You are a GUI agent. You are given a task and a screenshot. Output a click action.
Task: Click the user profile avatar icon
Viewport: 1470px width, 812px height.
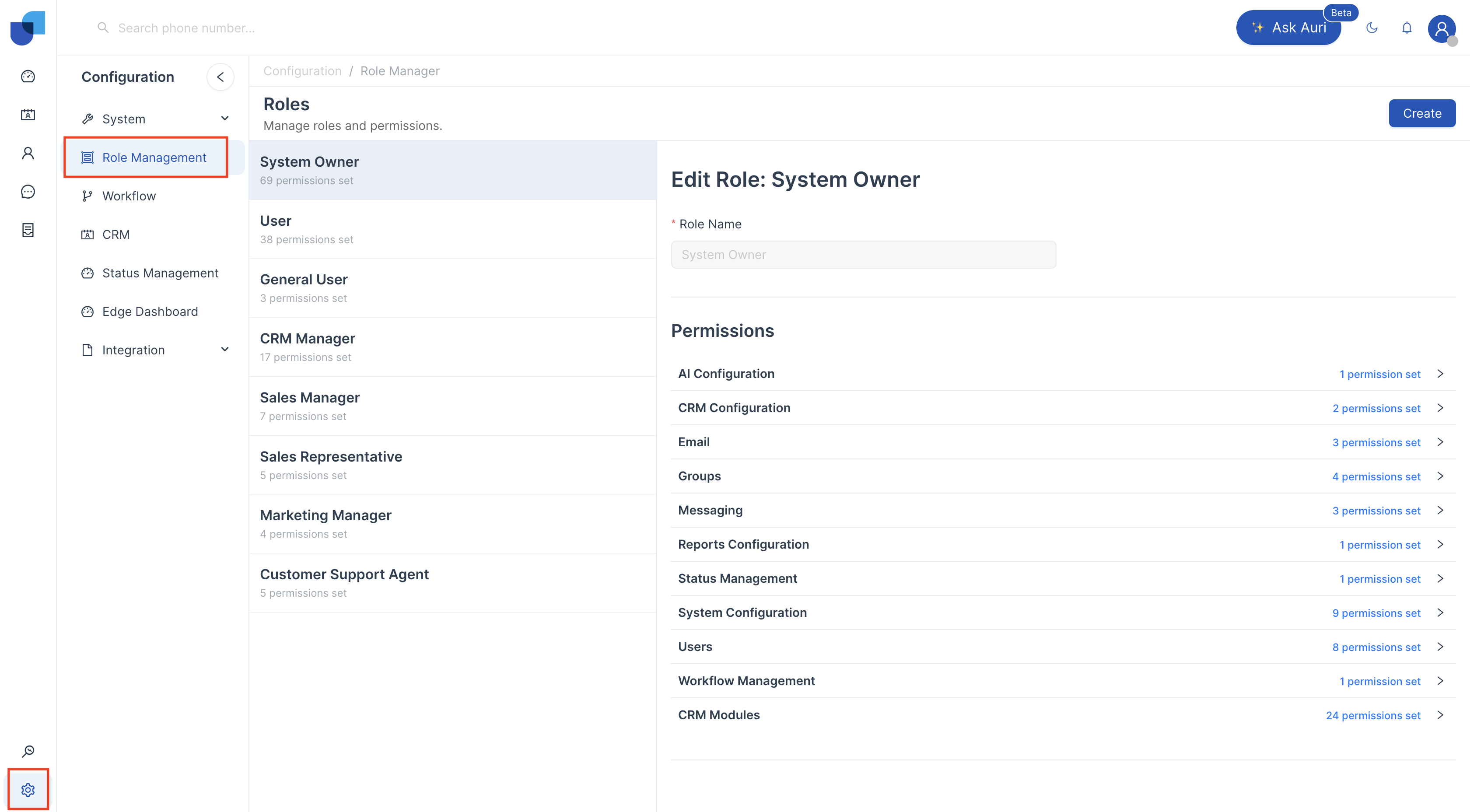(1442, 28)
